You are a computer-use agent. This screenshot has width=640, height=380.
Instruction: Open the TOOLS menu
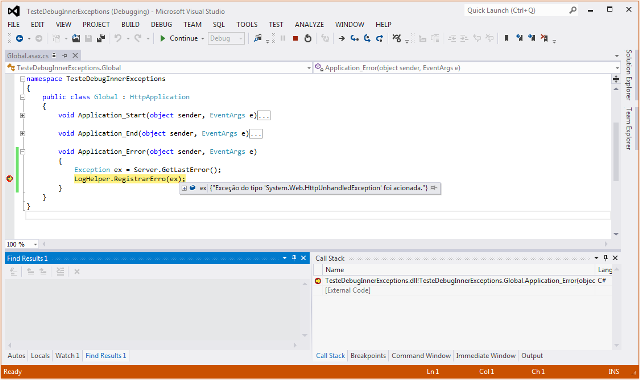tap(247, 24)
